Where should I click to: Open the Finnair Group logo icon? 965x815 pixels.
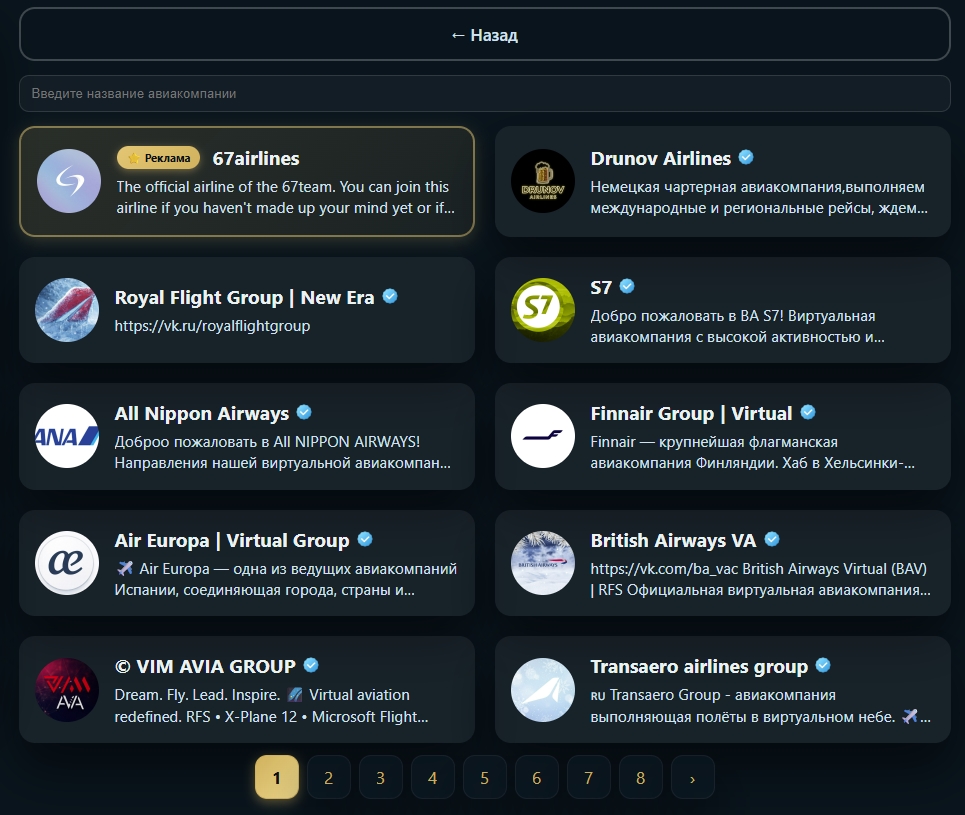(543, 436)
